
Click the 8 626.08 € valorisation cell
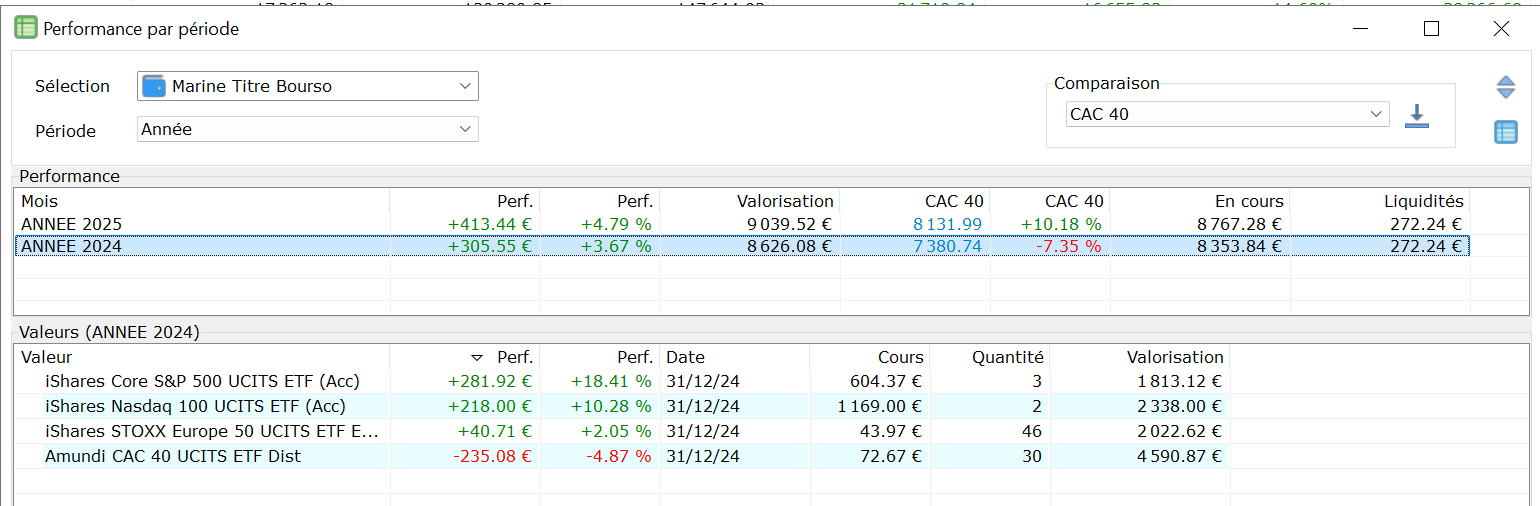(789, 246)
